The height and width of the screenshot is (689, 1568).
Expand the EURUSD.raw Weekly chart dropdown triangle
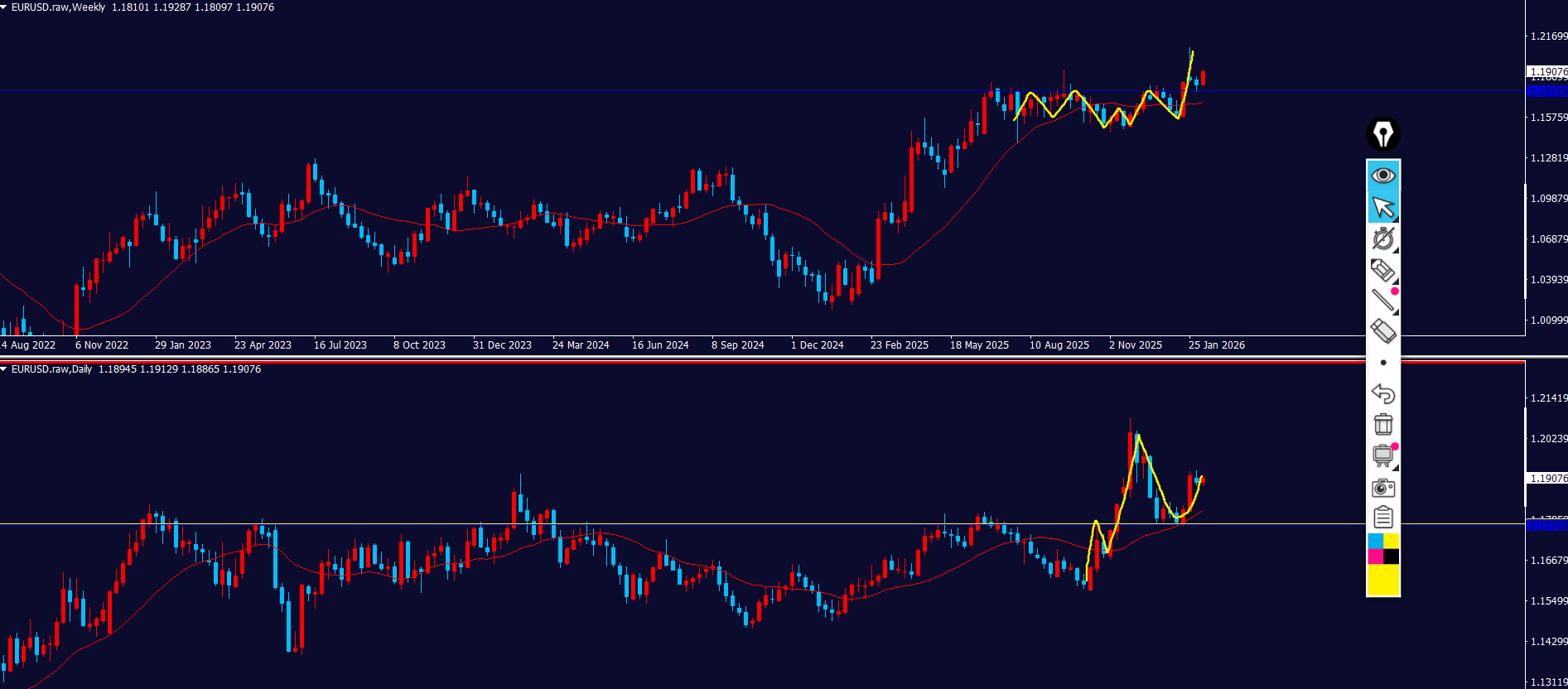click(4, 7)
